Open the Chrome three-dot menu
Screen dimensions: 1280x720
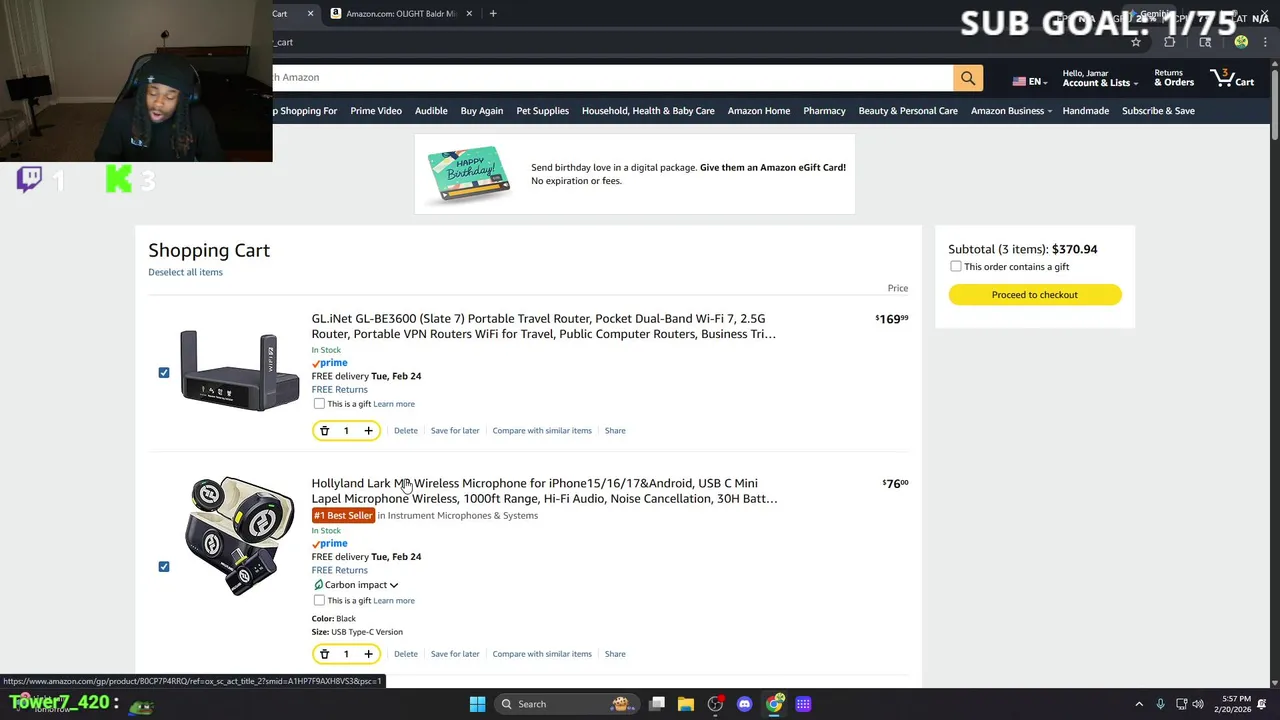1265,42
